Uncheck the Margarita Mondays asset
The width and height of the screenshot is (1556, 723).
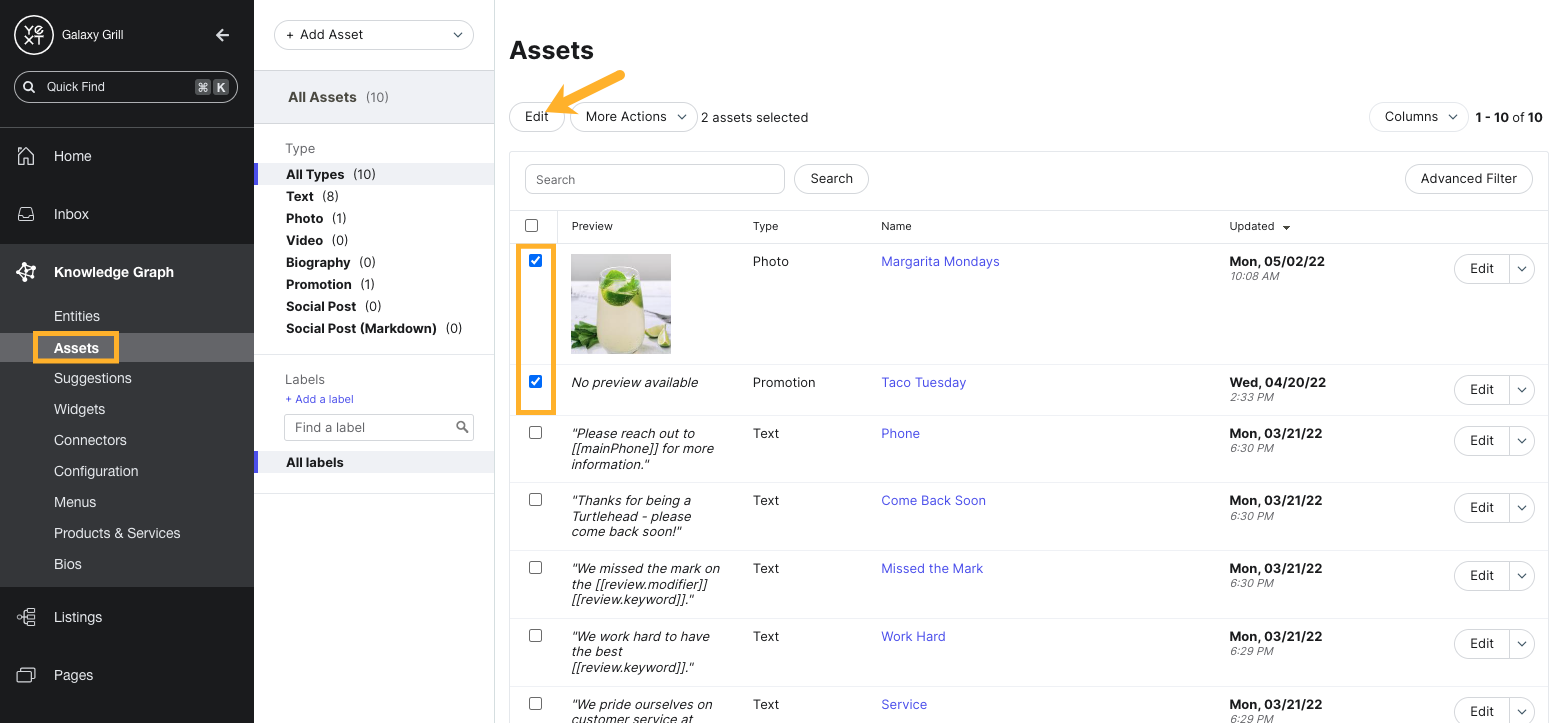(x=535, y=260)
